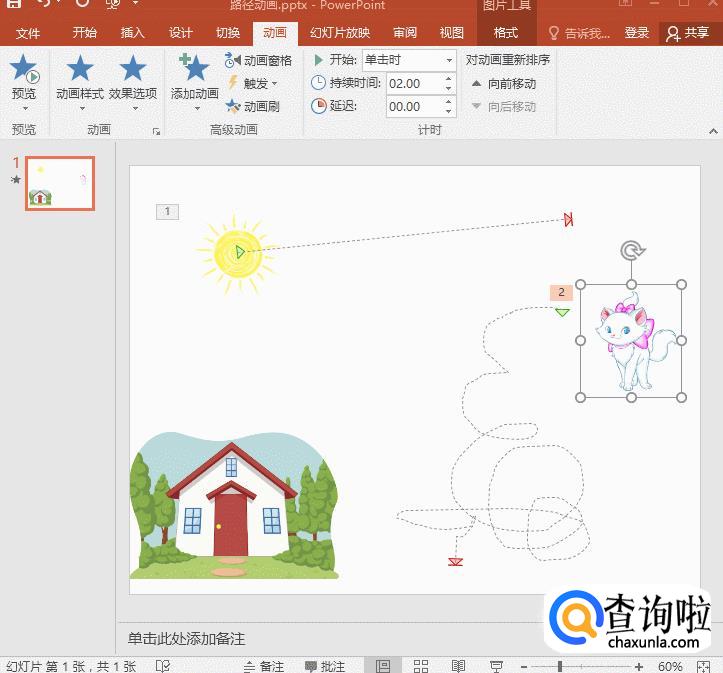Open the 幻灯片放映 tab

[x=339, y=33]
